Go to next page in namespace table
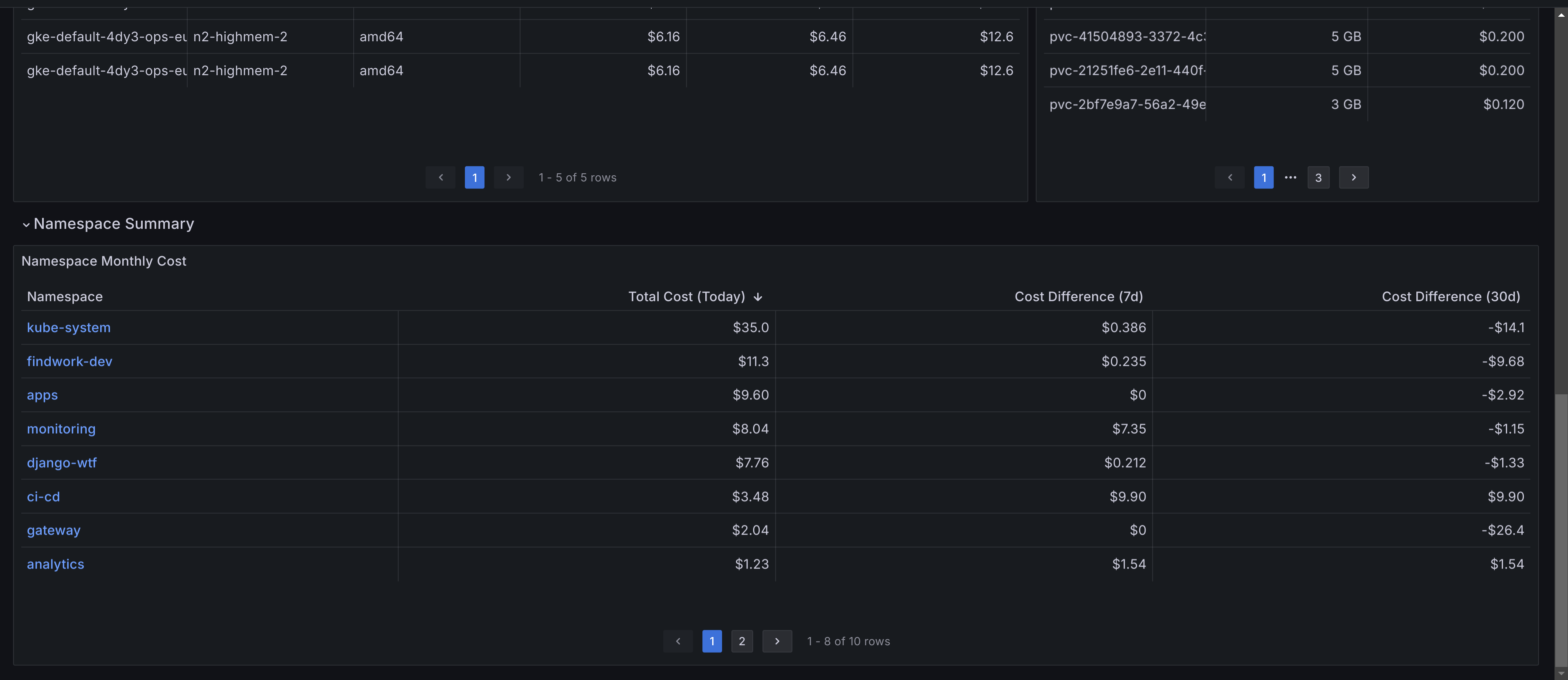1568x680 pixels. (777, 641)
